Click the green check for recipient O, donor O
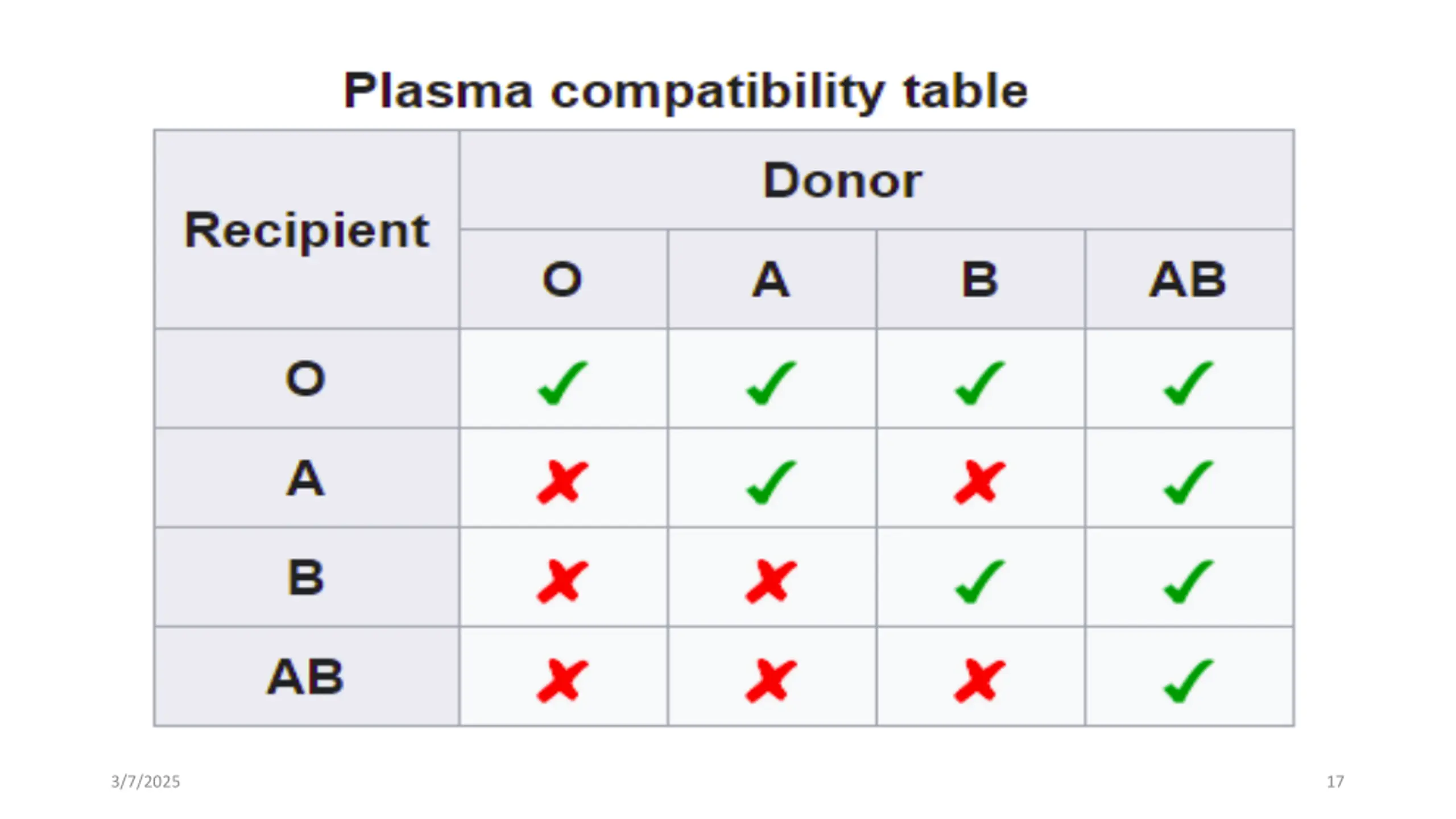This screenshot has width=1456, height=819. coord(562,383)
